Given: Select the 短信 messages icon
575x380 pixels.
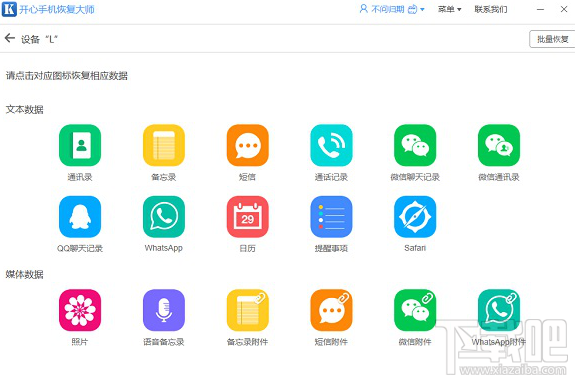Looking at the screenshot, I should (x=248, y=145).
